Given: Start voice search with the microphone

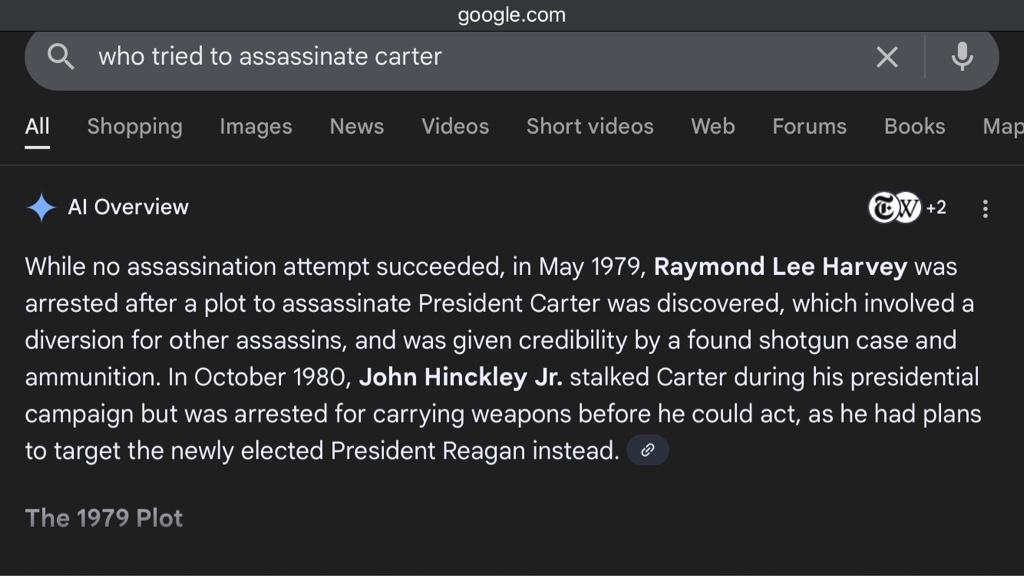Looking at the screenshot, I should 961,57.
